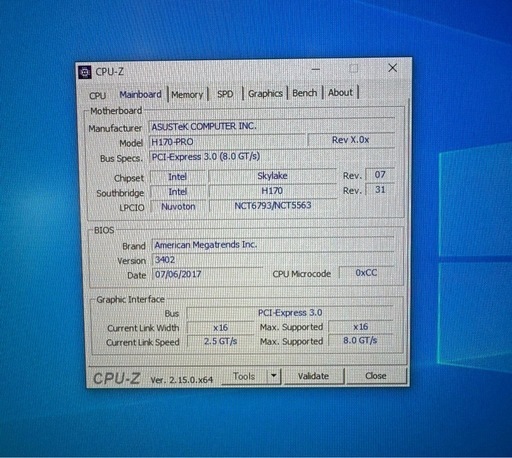This screenshot has height=458, width=512.
Task: Click Bus Specs value PCI-Express 3.0 (8.0 GT/s)
Action: point(271,156)
